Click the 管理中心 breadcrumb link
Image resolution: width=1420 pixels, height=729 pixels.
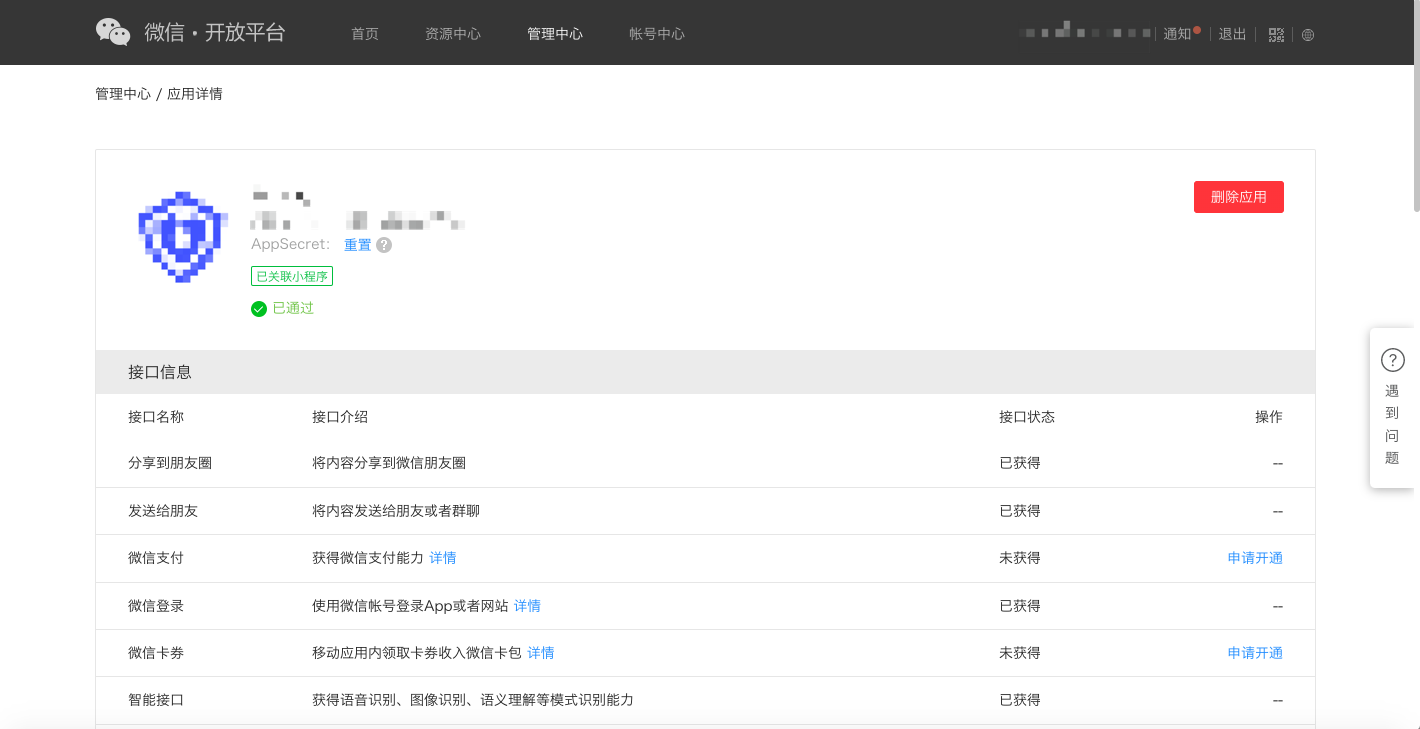[x=123, y=94]
